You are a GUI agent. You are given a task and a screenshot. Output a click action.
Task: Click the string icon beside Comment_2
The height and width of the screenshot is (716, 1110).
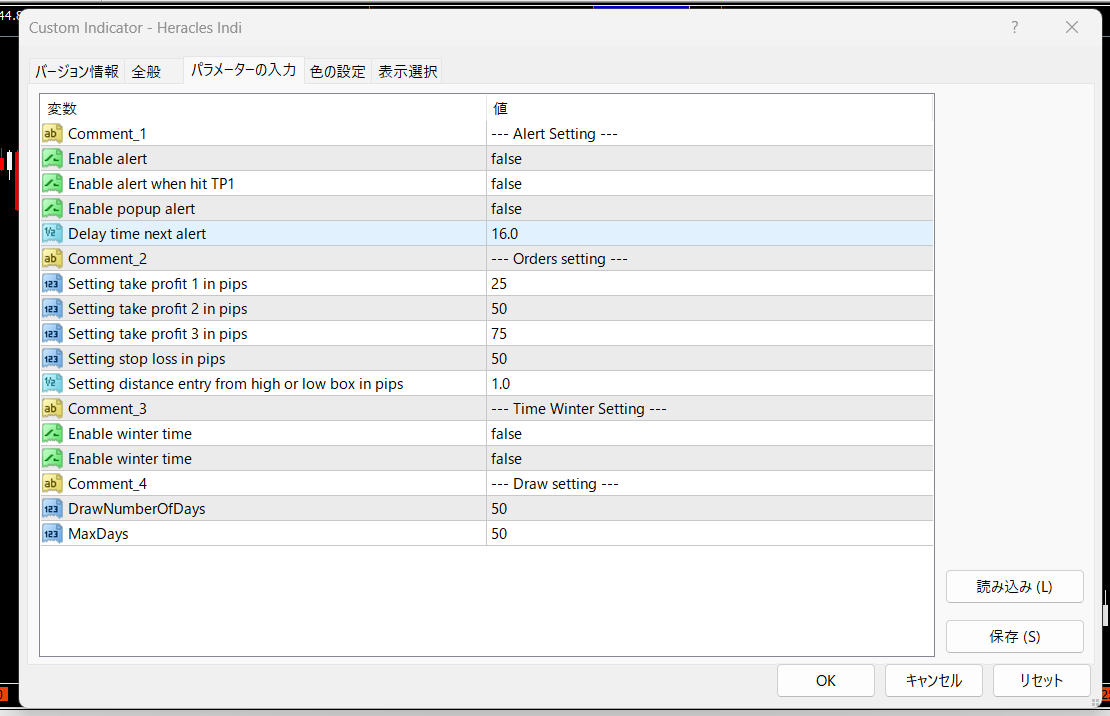52,258
